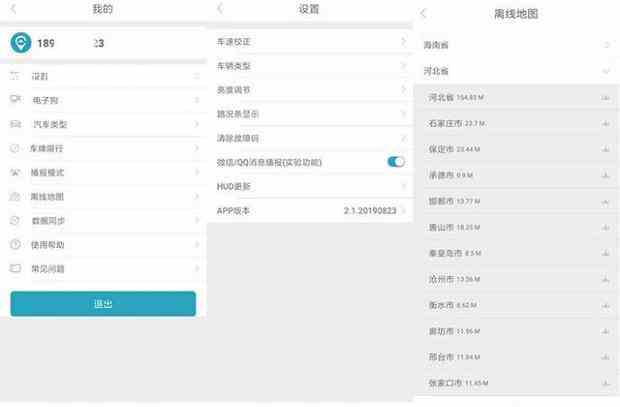Tap the user profile avatar icon
620x407 pixels.
coord(21,43)
